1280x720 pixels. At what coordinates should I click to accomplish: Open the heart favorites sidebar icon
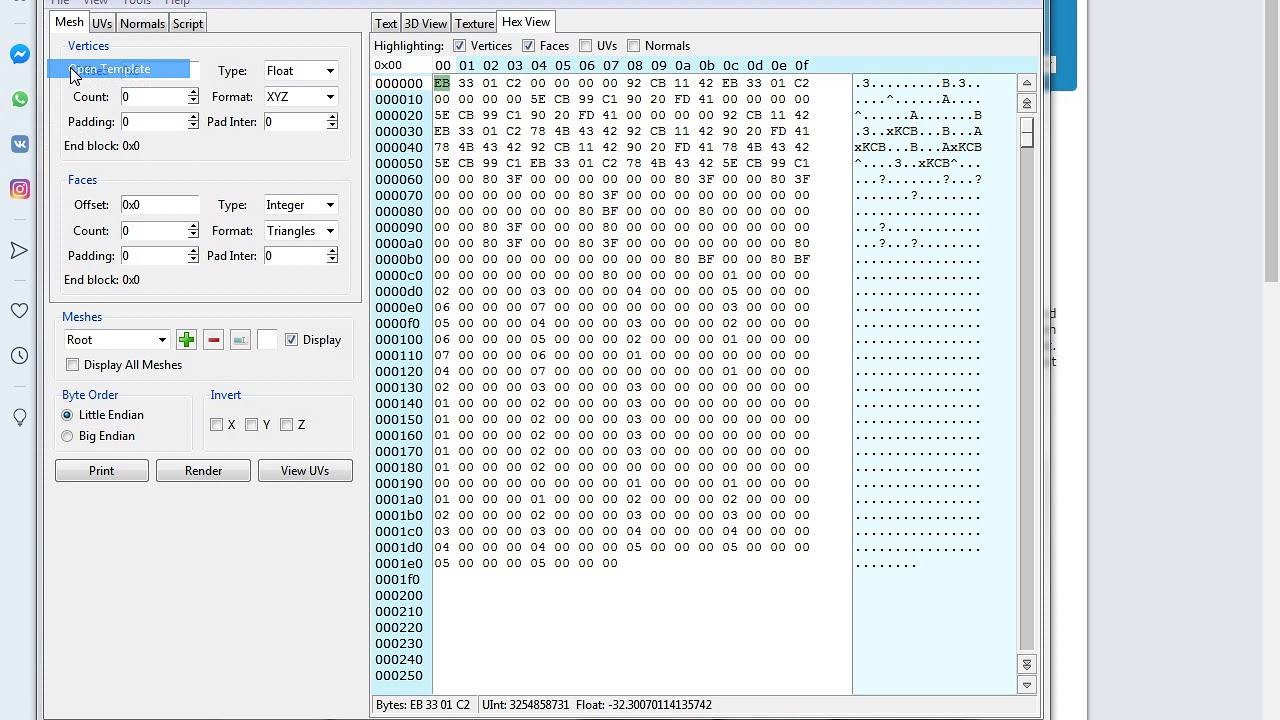pos(20,311)
